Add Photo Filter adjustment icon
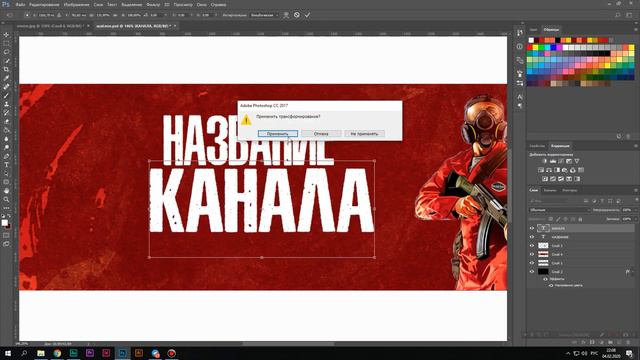This screenshot has width=640, height=360. pos(565,170)
